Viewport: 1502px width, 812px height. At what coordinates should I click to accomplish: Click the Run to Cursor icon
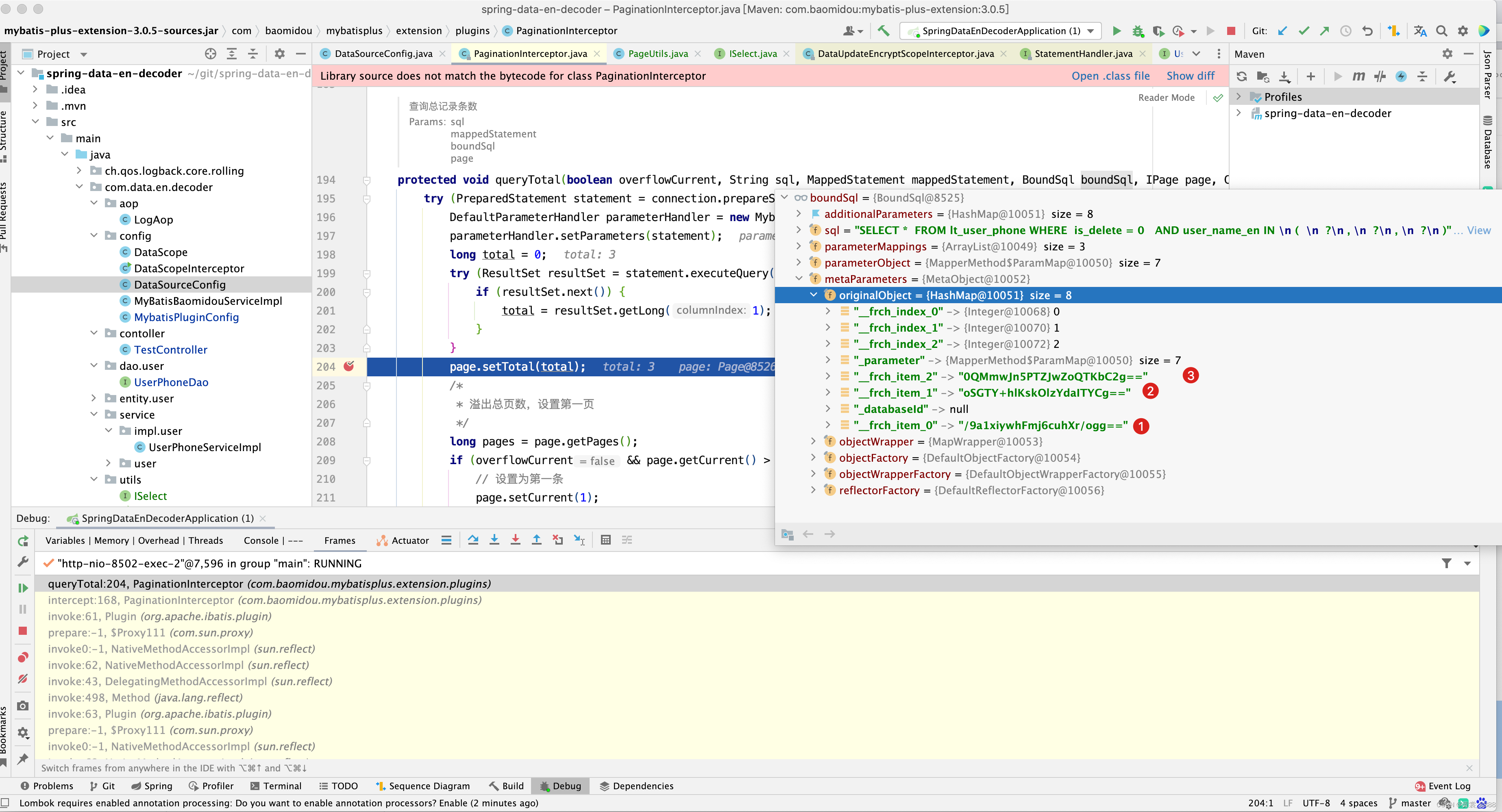579,541
